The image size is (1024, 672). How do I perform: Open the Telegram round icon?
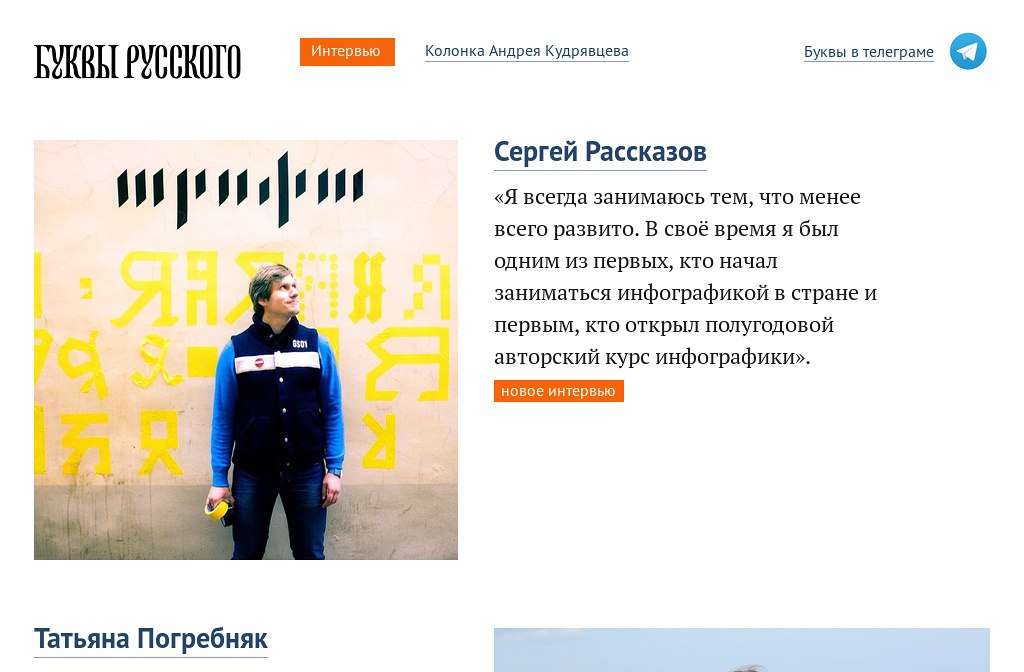968,51
